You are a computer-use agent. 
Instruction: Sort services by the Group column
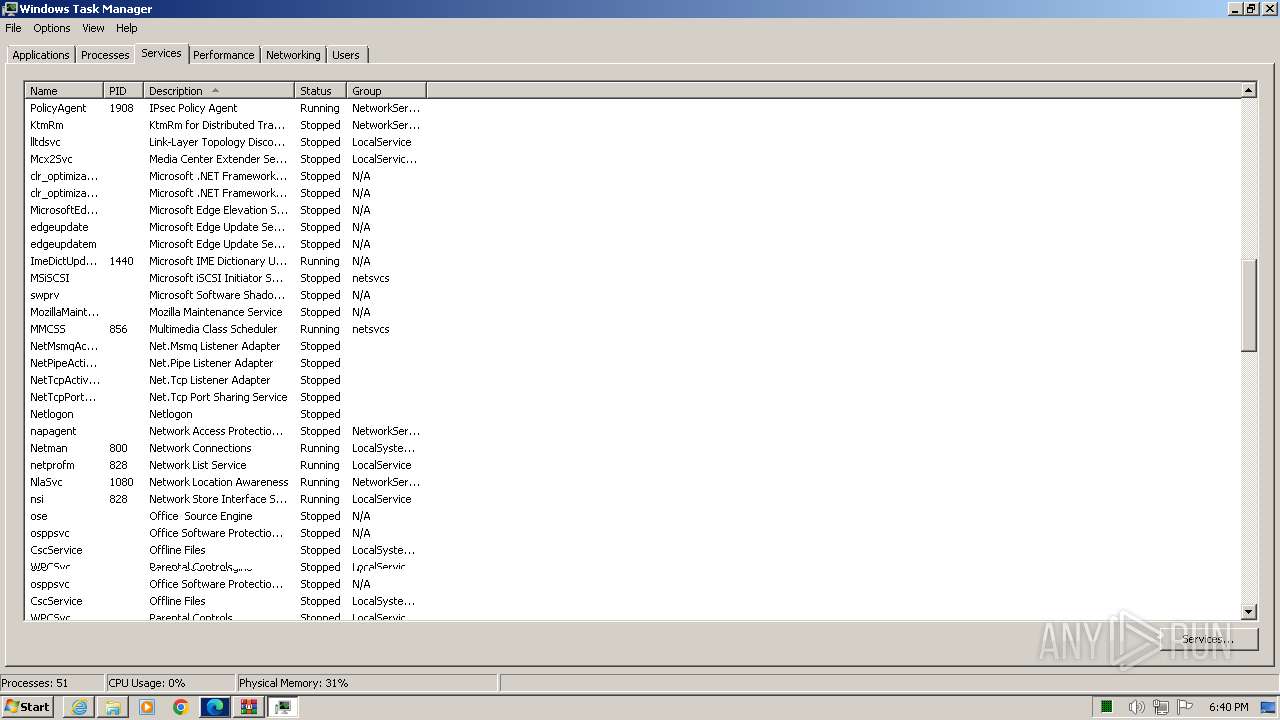point(386,91)
